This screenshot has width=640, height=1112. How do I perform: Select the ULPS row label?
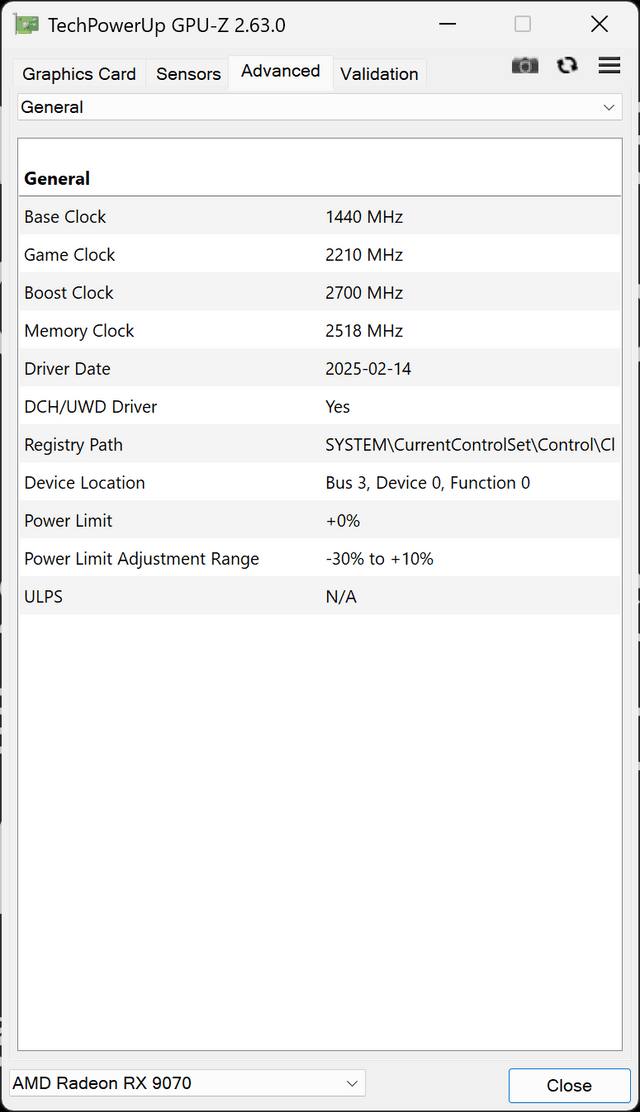pos(43,597)
